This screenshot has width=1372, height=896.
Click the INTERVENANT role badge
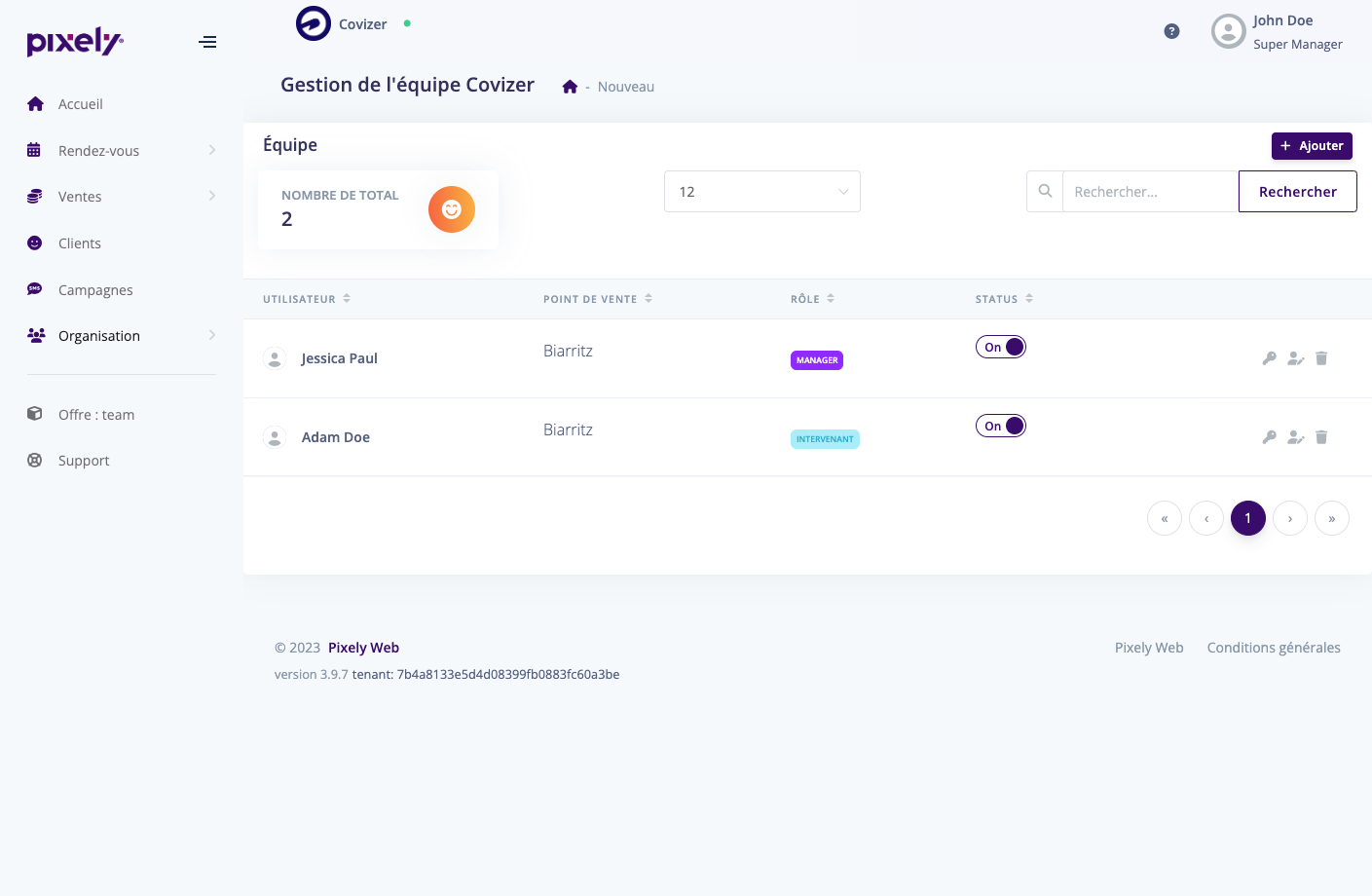pyautogui.click(x=825, y=439)
